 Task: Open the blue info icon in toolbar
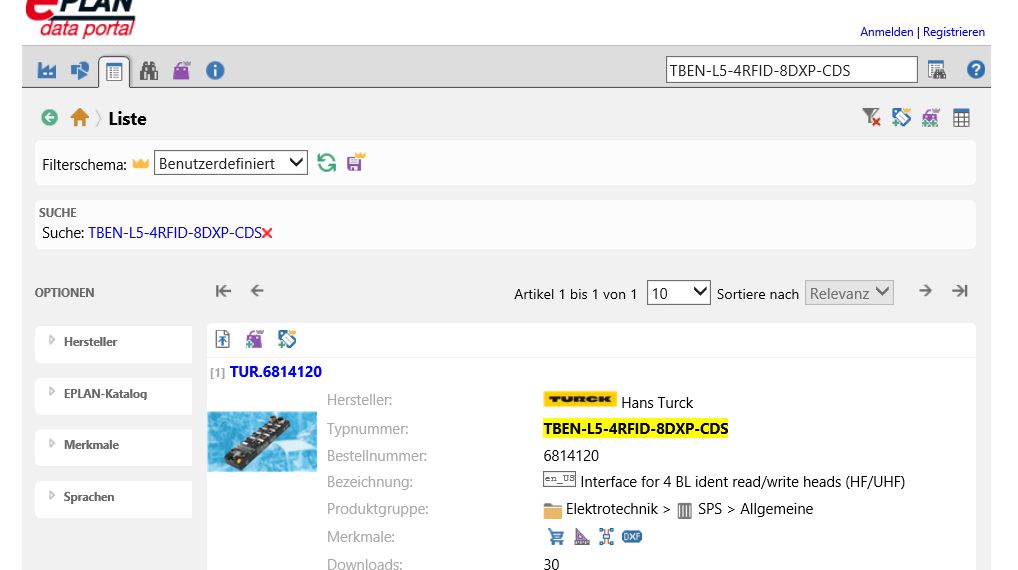215,70
